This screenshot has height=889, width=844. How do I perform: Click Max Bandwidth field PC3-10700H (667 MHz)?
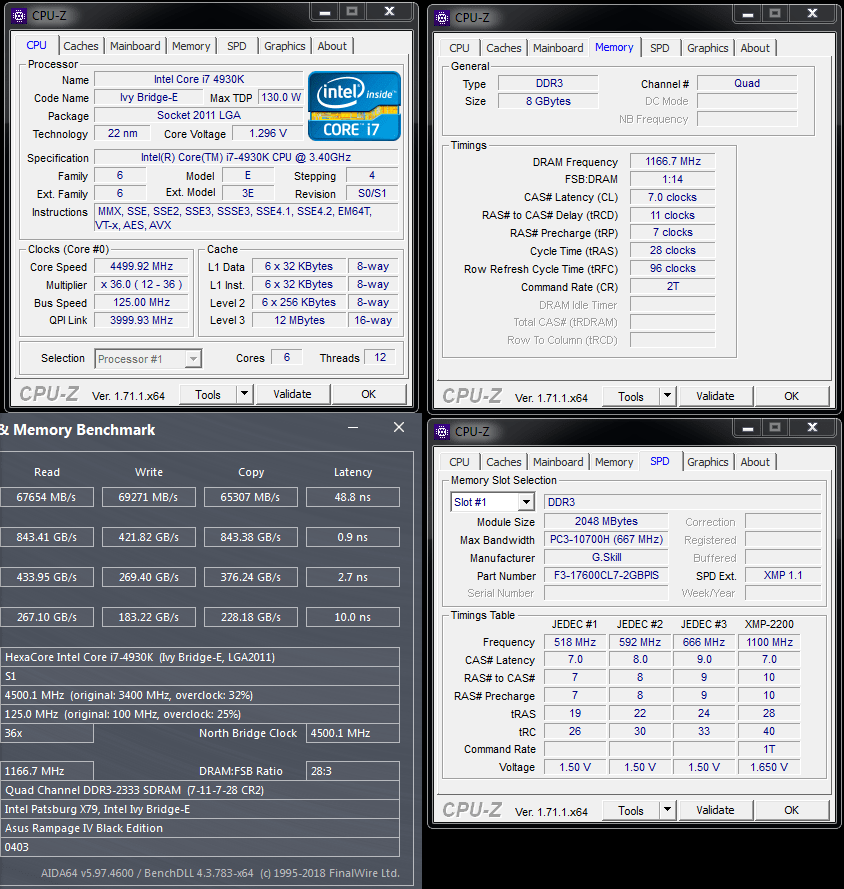606,539
